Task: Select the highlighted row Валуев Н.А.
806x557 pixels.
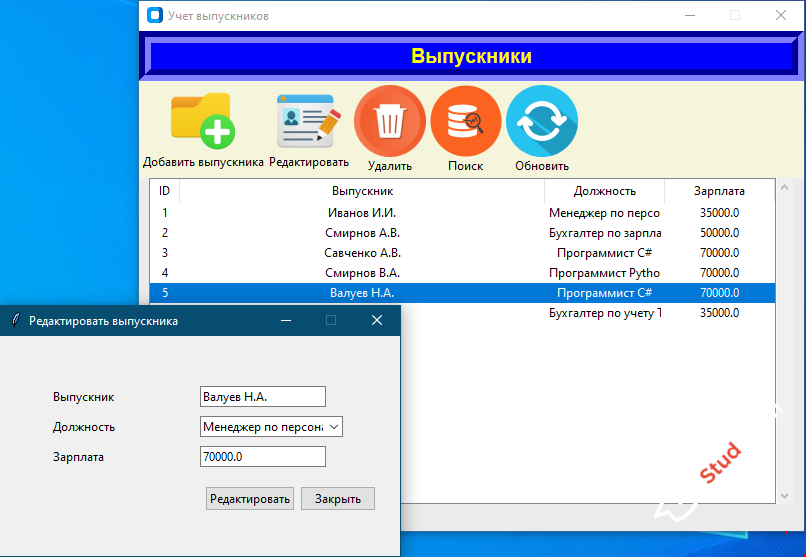Action: point(462,293)
